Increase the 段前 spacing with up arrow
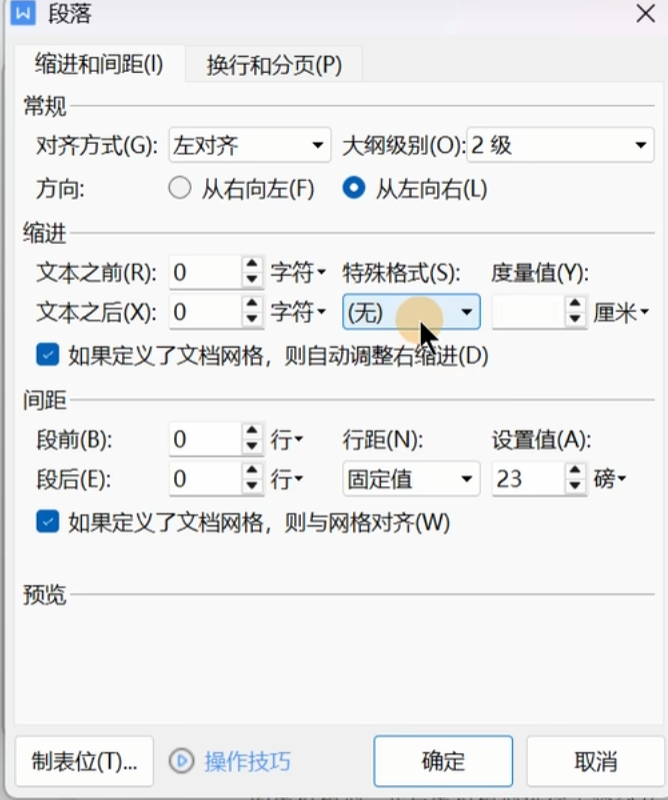The image size is (668, 800). click(x=252, y=431)
